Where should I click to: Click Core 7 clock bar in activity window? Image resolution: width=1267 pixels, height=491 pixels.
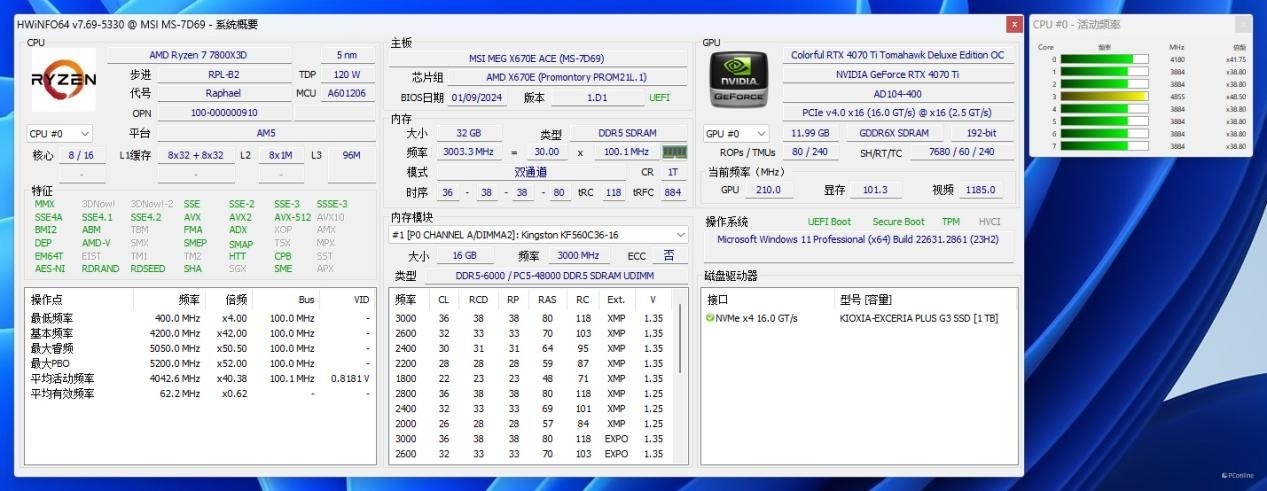(1104, 146)
